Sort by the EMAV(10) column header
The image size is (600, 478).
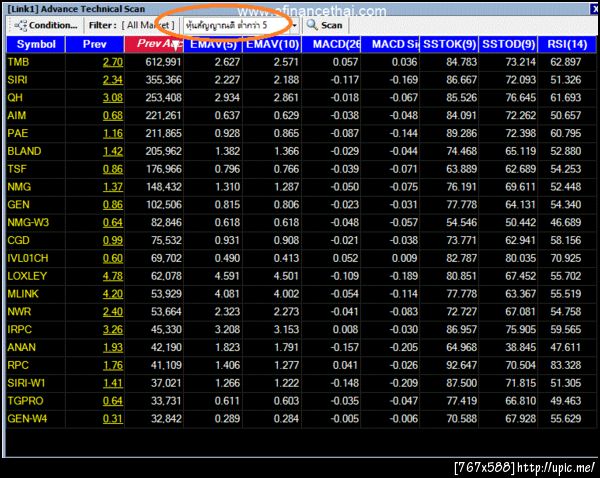(x=272, y=44)
